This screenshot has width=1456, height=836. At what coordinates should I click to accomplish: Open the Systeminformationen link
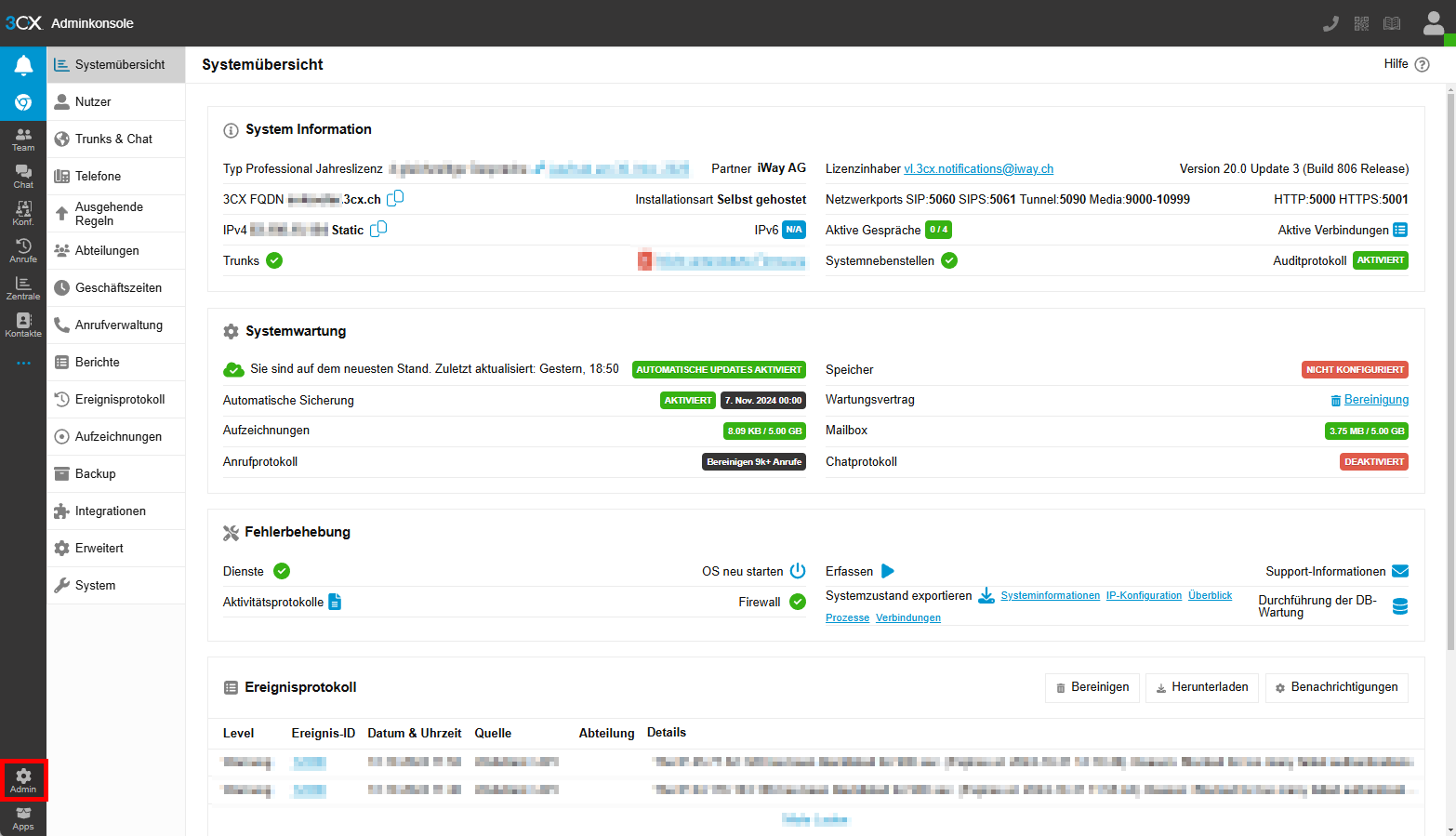pos(1050,595)
